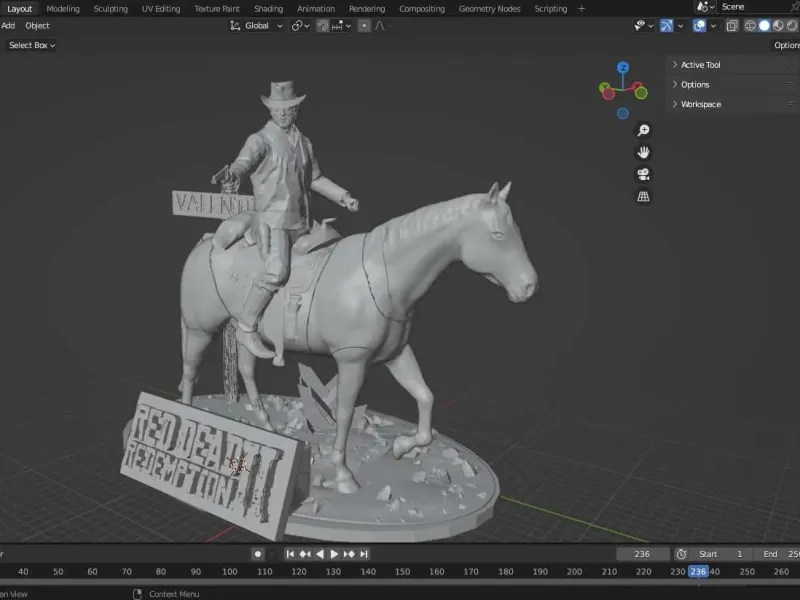
Task: Click the transform pivot point link icon
Action: pos(297,26)
